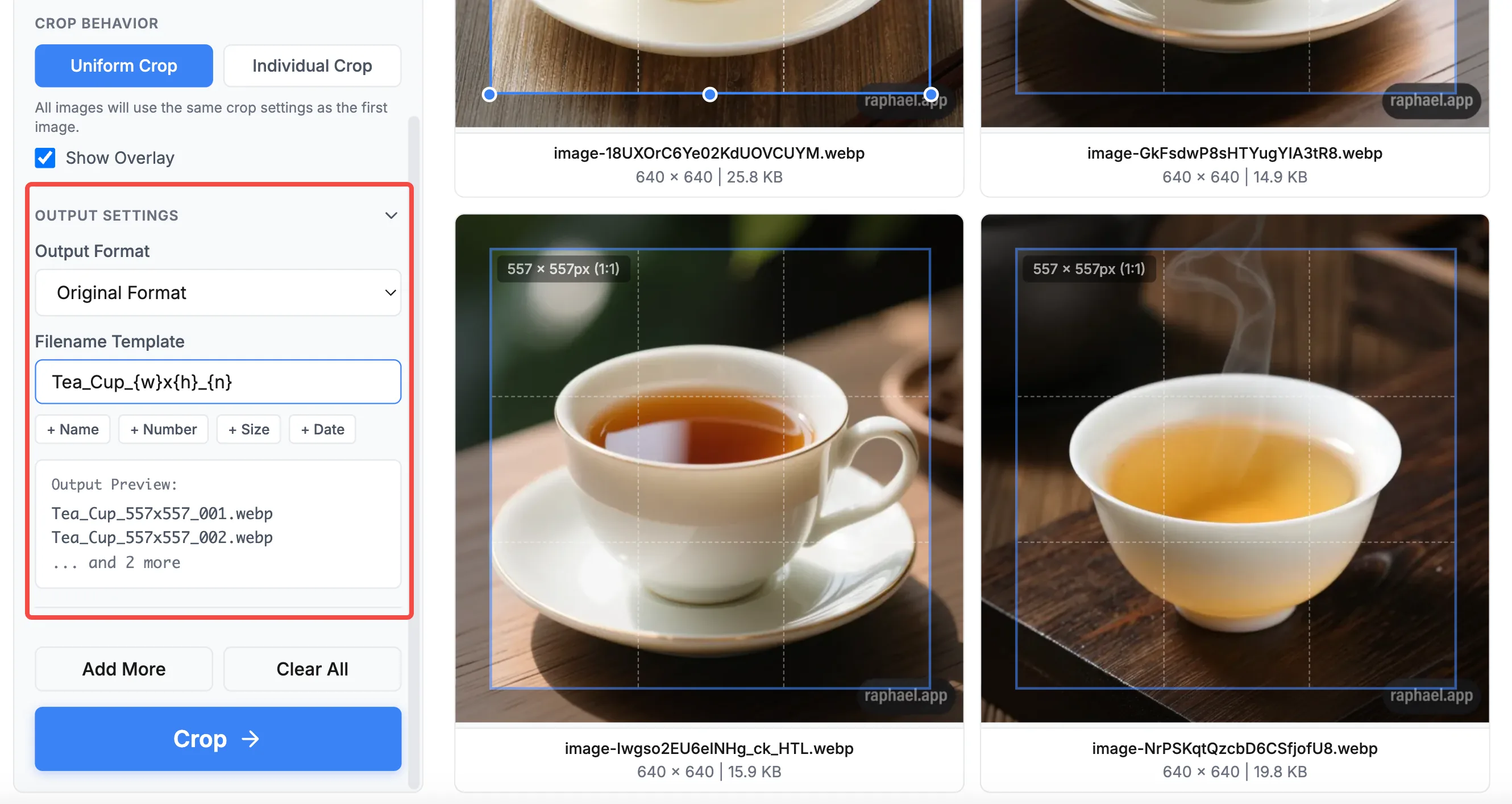The width and height of the screenshot is (1512, 804).
Task: Switch to Individual Crop mode
Action: 311,65
